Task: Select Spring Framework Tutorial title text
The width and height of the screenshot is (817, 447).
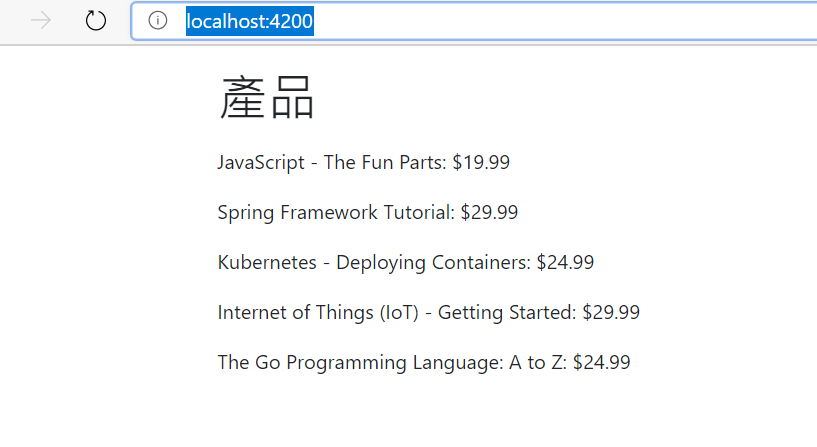Action: tap(336, 213)
